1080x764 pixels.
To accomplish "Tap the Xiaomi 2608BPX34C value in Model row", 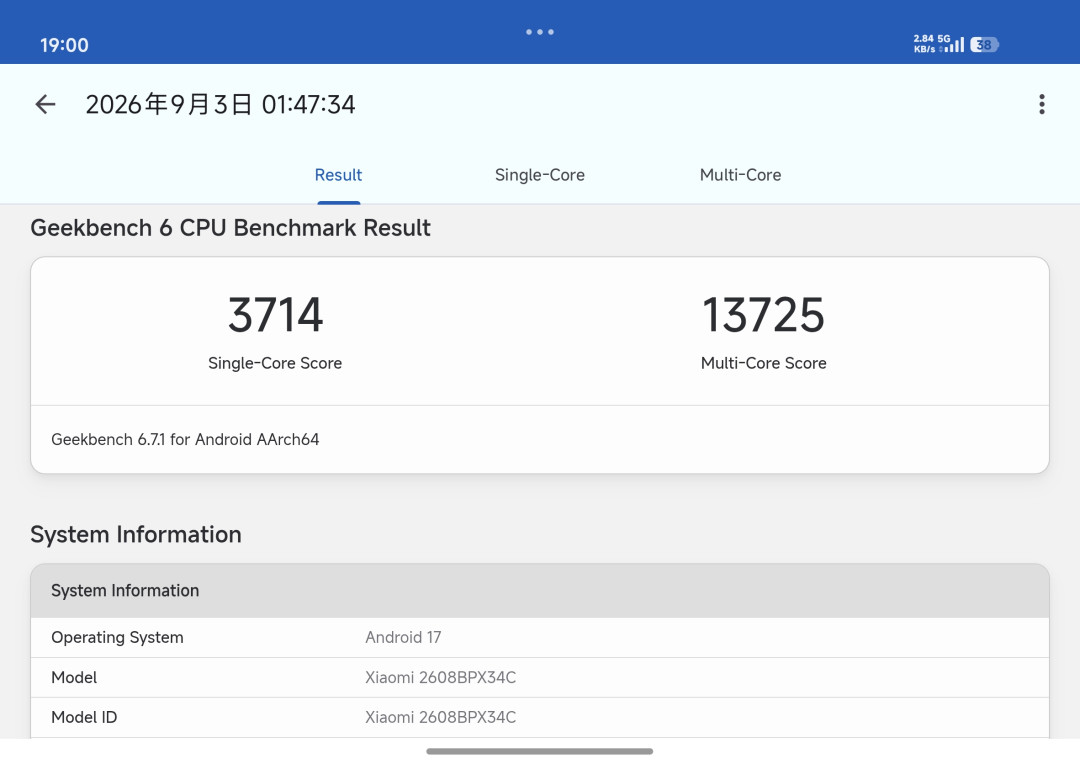I will pos(440,677).
